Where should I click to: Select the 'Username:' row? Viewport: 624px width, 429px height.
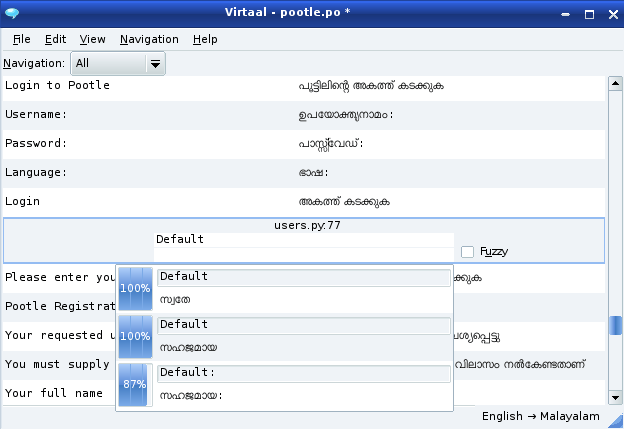tap(304, 115)
